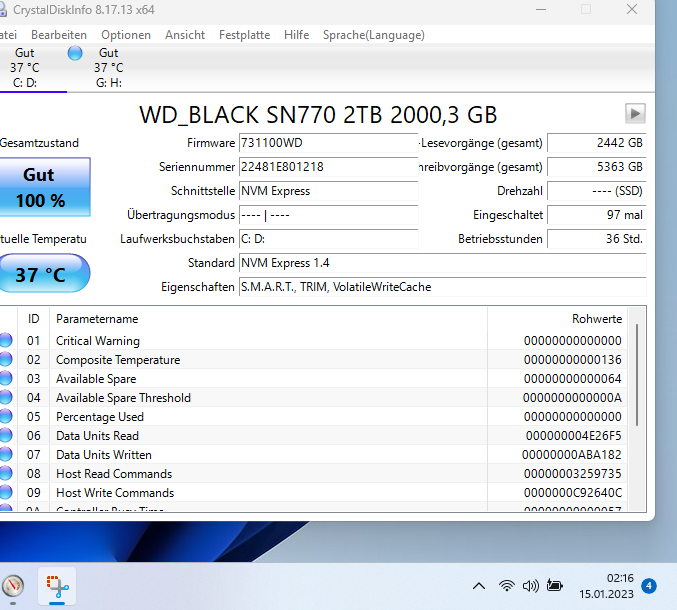The image size is (677, 610).
Task: Open the Optionen menu
Action: pos(126,35)
